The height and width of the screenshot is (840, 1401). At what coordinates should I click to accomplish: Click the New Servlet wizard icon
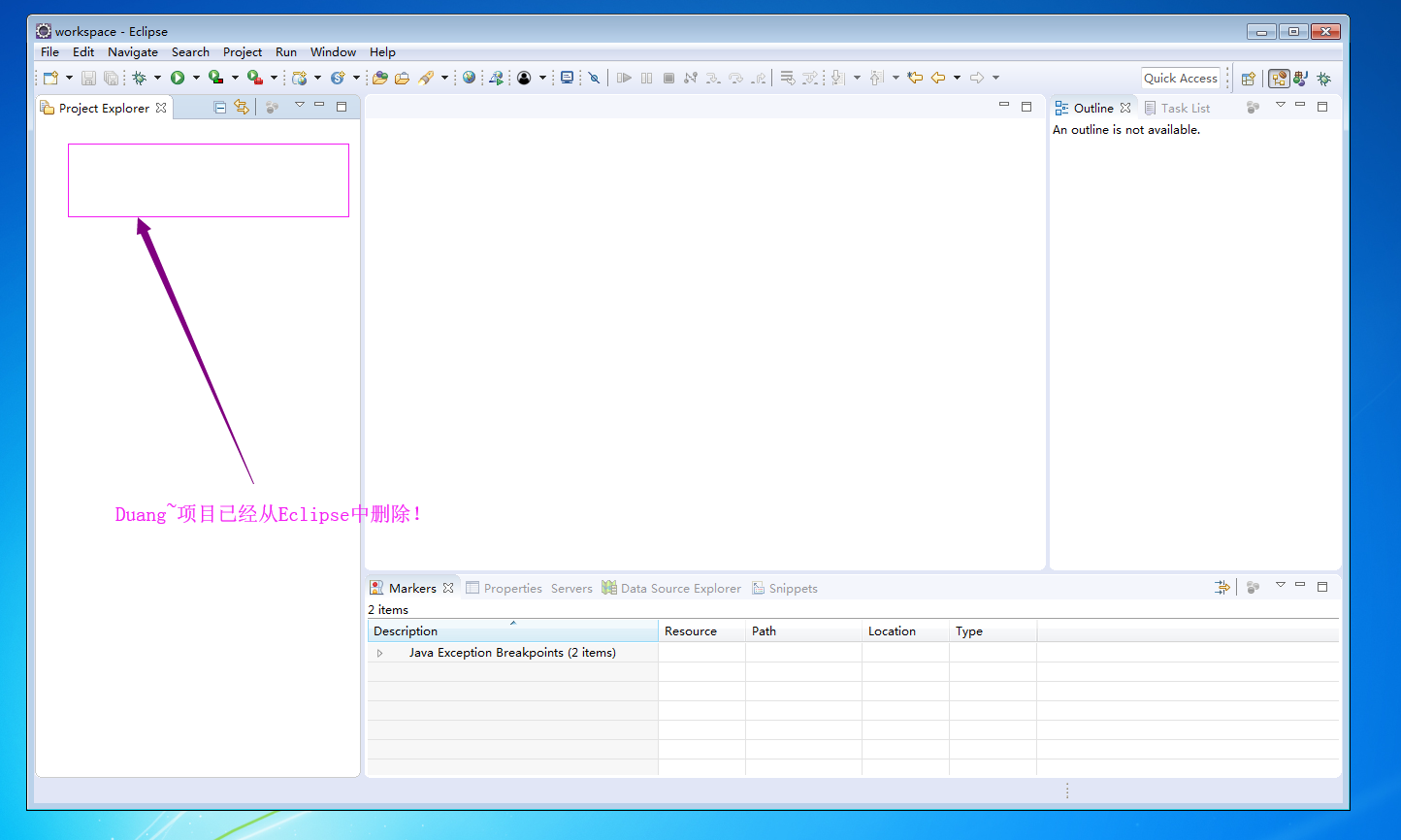pos(338,78)
